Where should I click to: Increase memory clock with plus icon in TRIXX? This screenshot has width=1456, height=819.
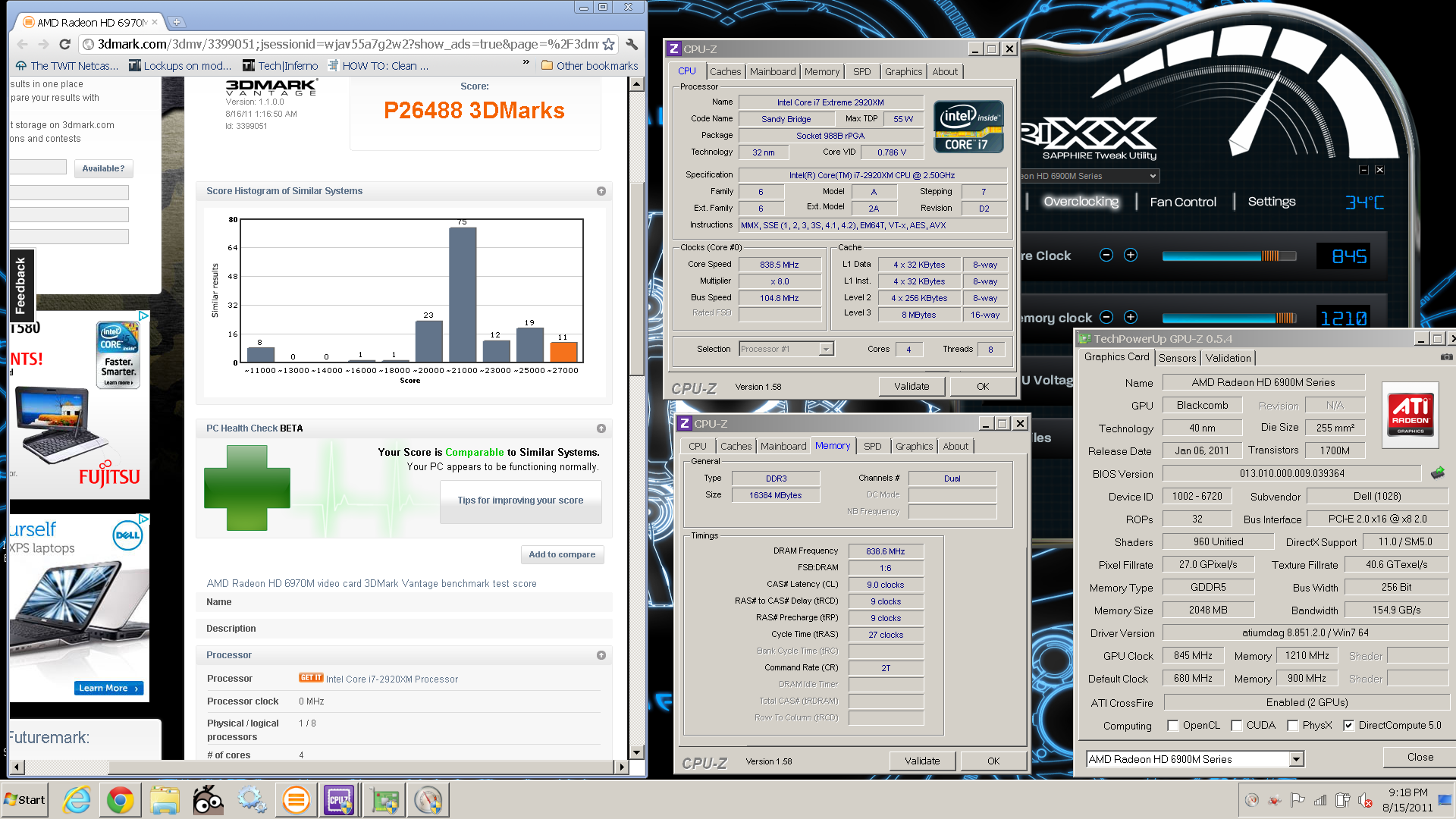click(1131, 317)
